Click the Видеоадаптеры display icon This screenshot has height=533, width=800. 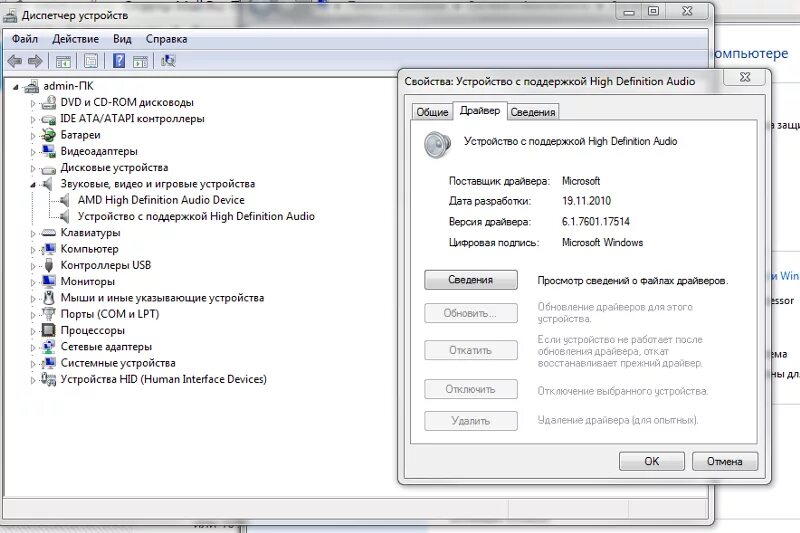click(x=48, y=151)
